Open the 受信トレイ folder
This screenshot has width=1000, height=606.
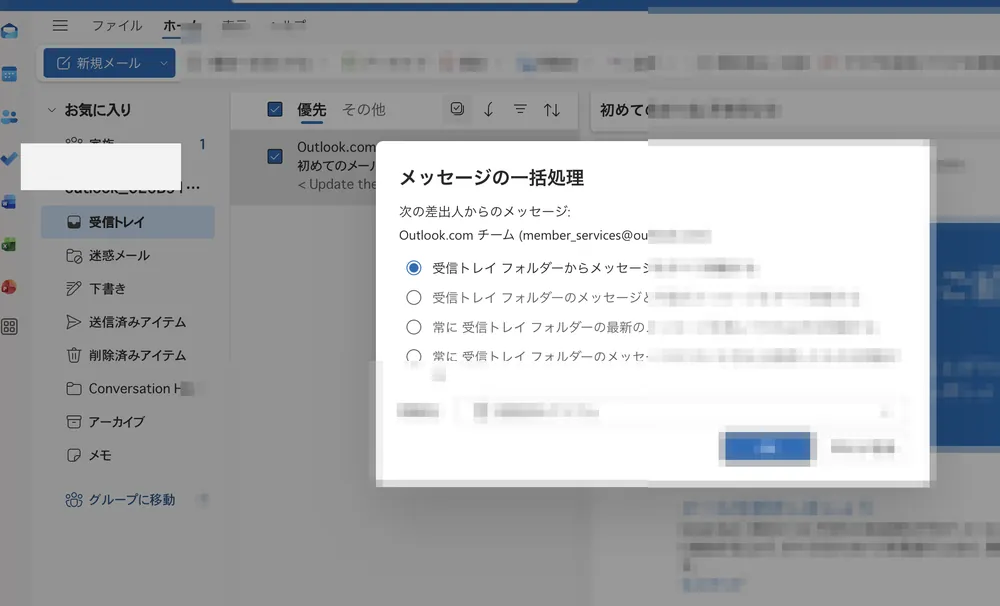click(128, 222)
